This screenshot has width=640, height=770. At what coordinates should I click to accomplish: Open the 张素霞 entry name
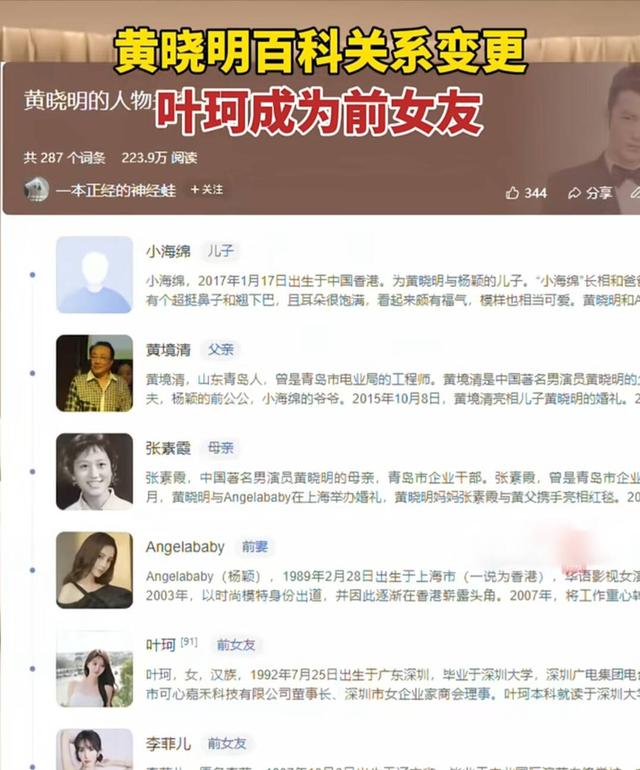(x=168, y=448)
